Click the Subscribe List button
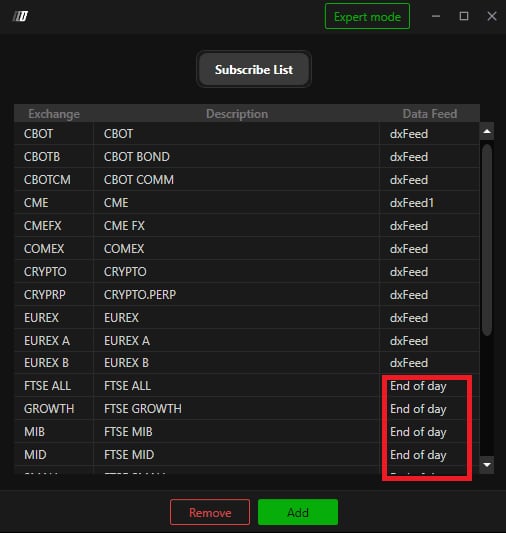The width and height of the screenshot is (506, 533). pos(254,69)
